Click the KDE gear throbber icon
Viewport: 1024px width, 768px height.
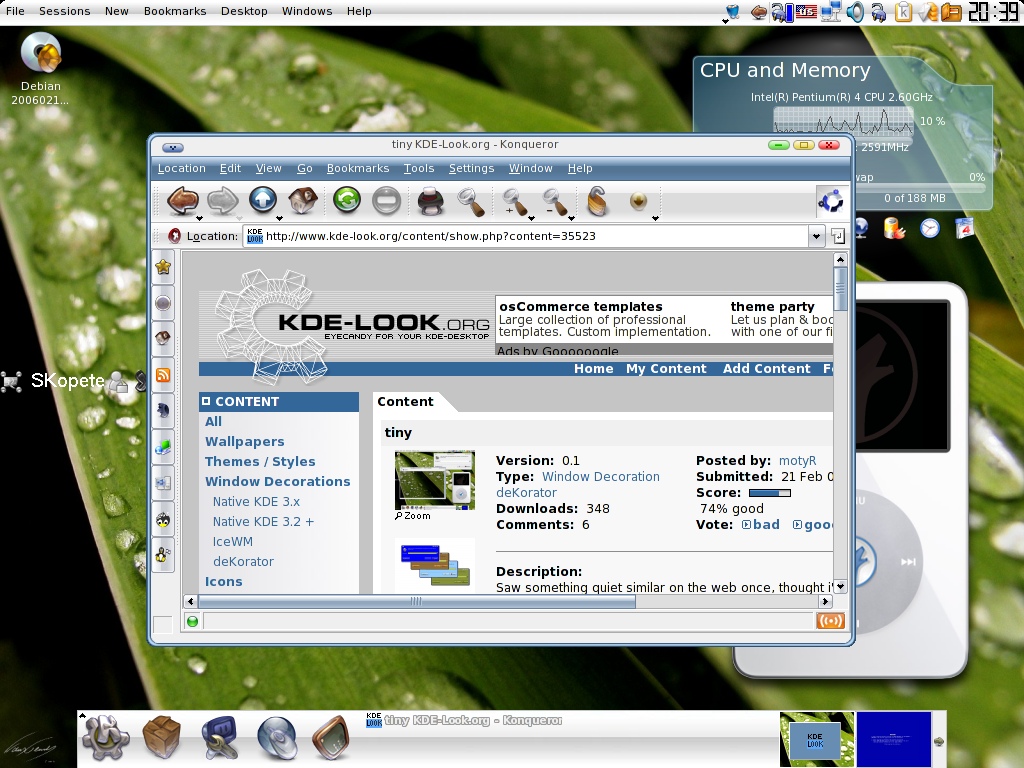pos(831,200)
